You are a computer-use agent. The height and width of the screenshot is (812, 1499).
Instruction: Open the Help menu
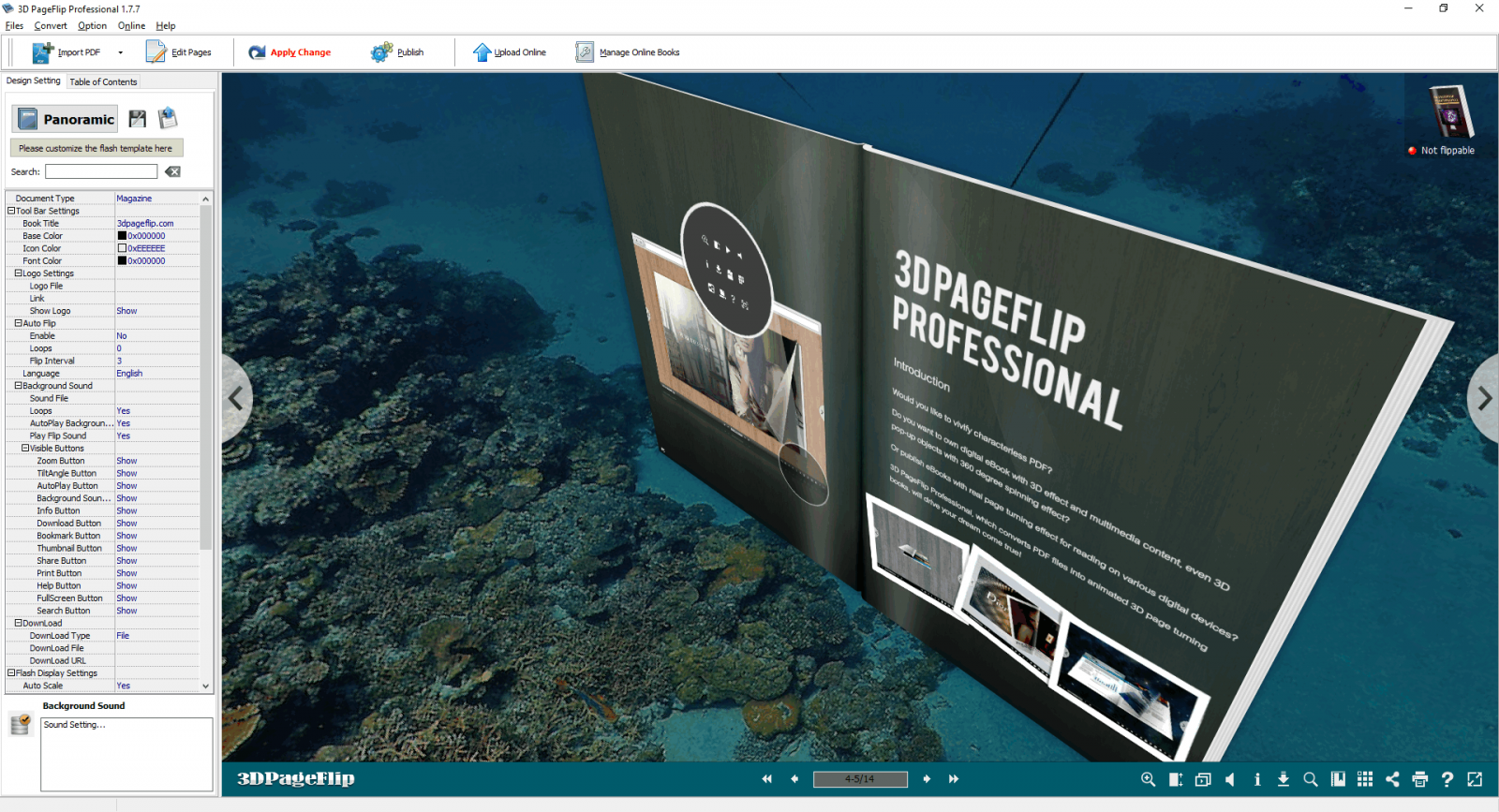pos(165,26)
